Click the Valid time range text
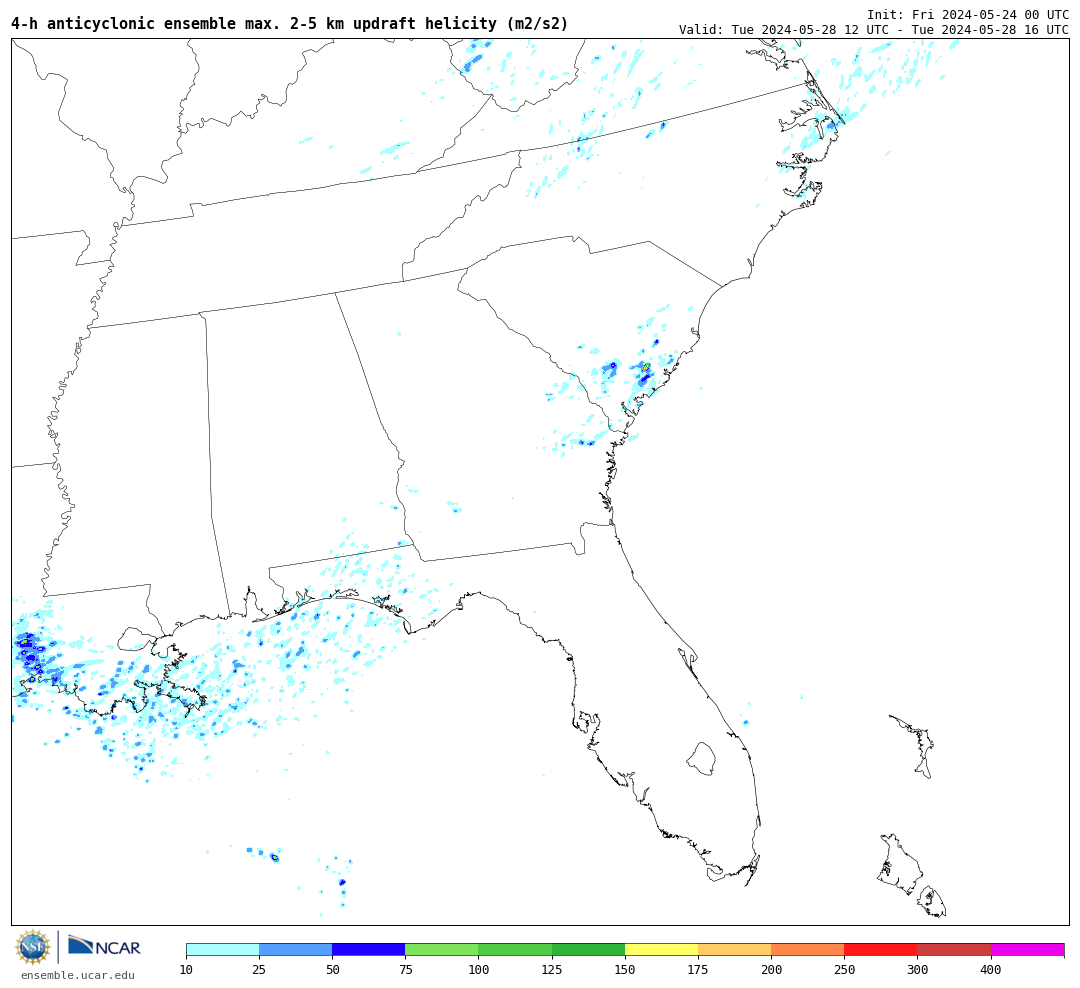 pos(874,30)
